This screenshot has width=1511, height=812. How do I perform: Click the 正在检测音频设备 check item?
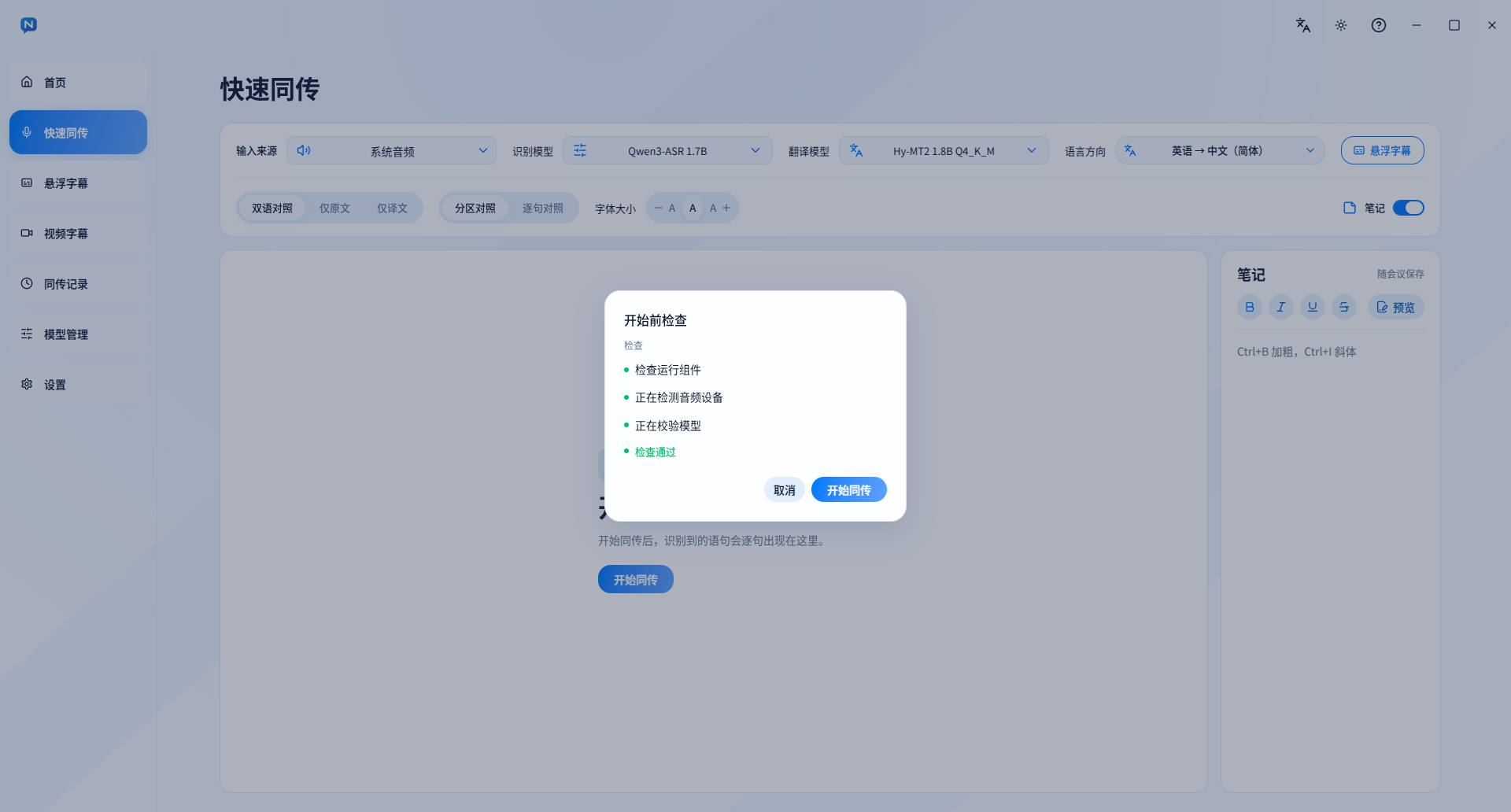(679, 397)
